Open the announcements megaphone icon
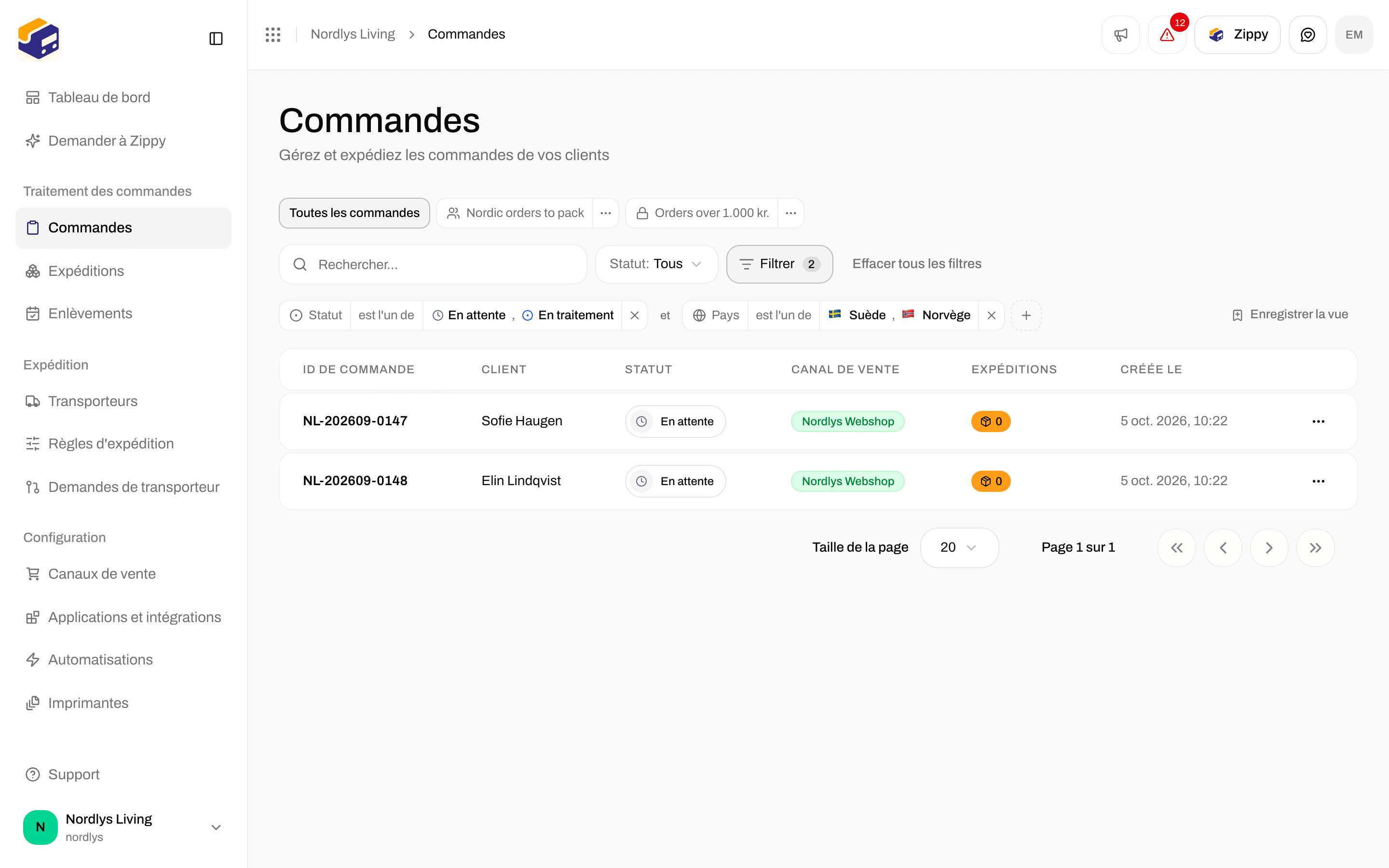Viewport: 1389px width, 868px height. [x=1120, y=34]
